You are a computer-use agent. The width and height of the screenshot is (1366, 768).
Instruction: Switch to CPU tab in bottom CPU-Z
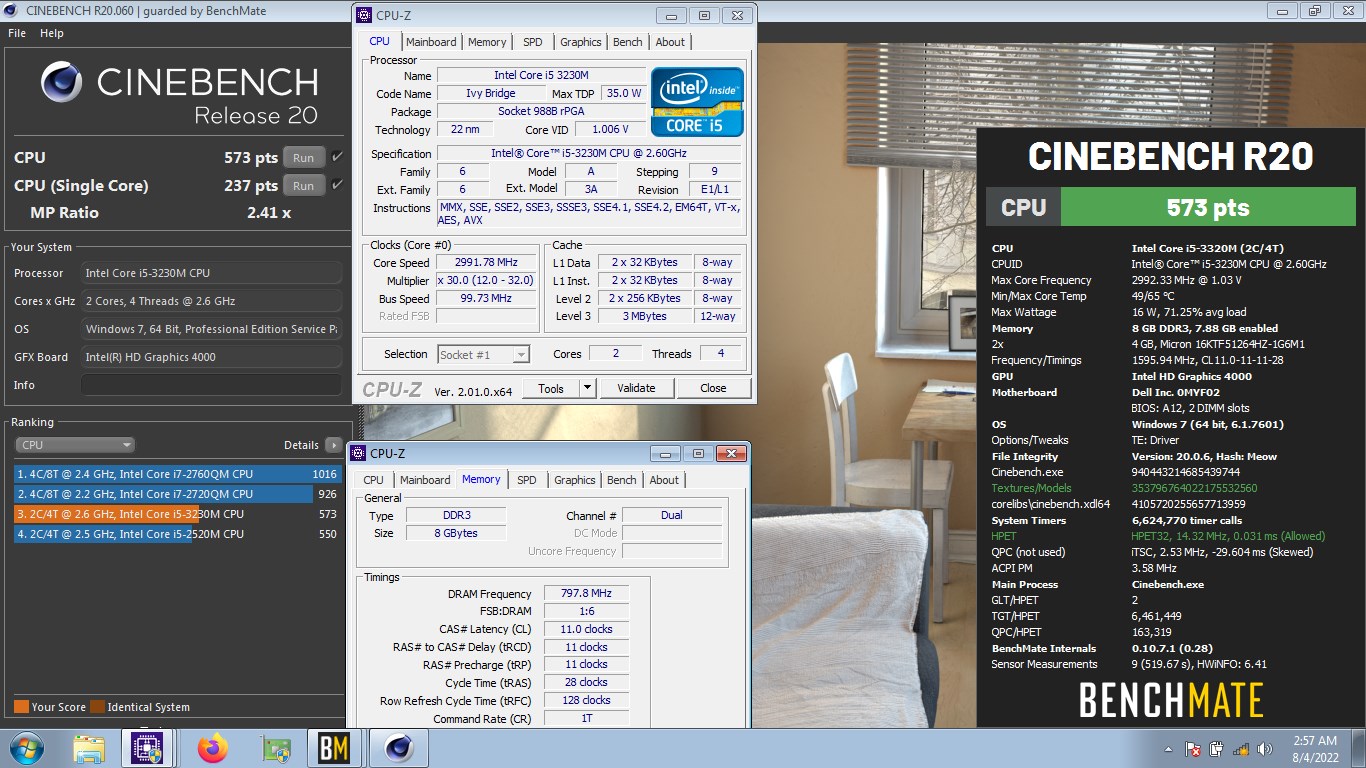[x=374, y=480]
